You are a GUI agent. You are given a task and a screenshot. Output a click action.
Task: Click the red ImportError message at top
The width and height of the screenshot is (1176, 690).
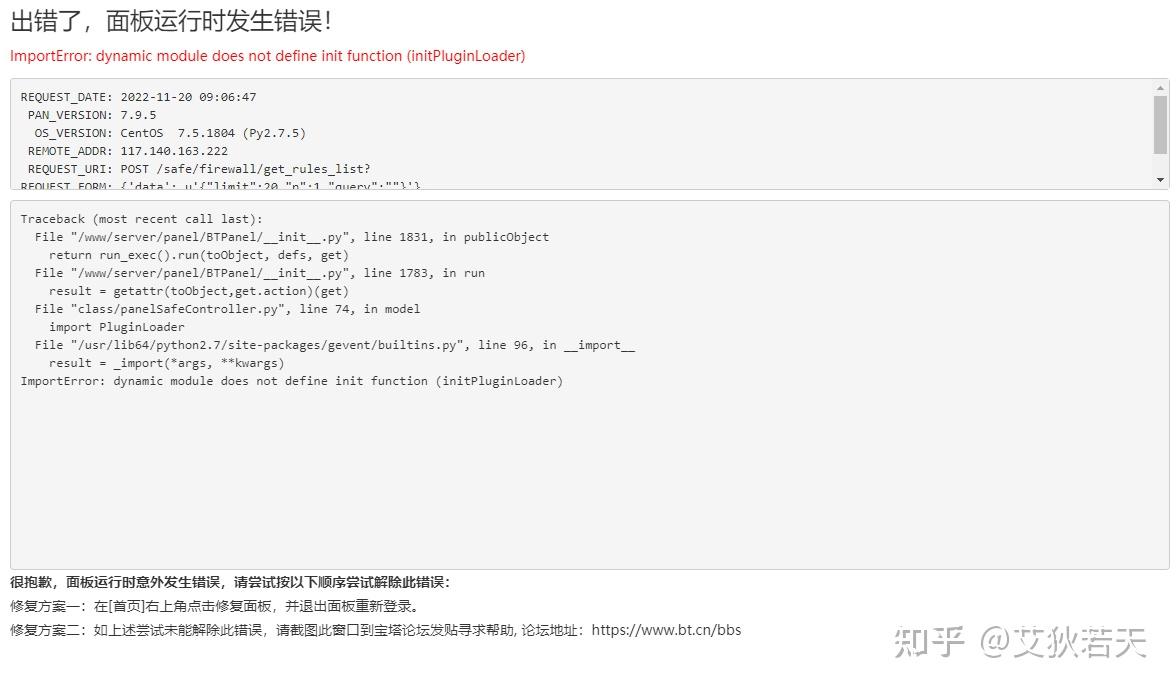click(x=267, y=56)
